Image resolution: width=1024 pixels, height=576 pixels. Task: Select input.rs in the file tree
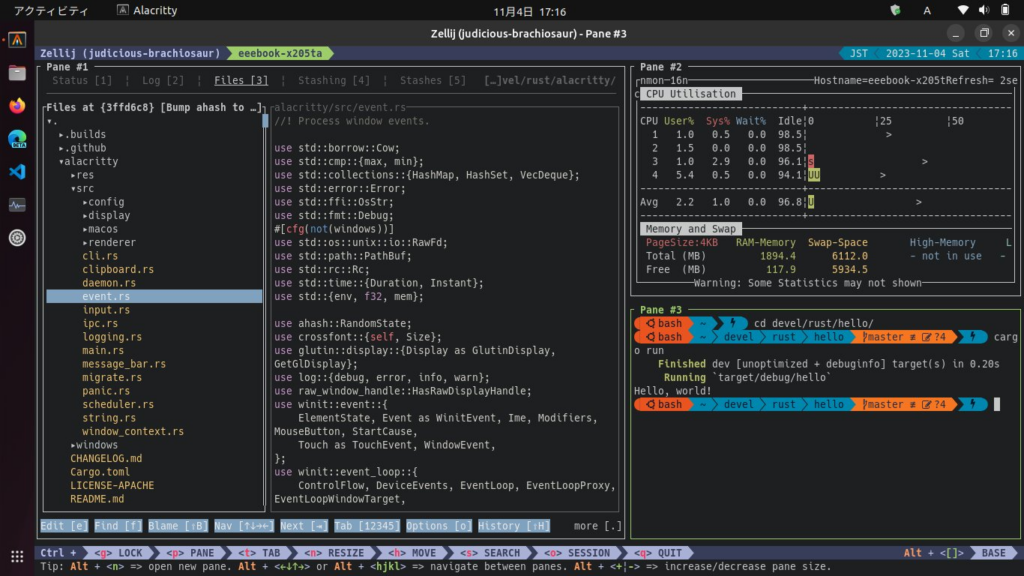coord(106,310)
